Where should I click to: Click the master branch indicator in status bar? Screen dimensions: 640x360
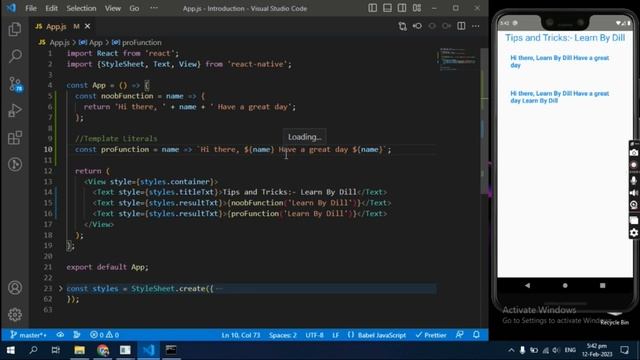click(x=28, y=335)
